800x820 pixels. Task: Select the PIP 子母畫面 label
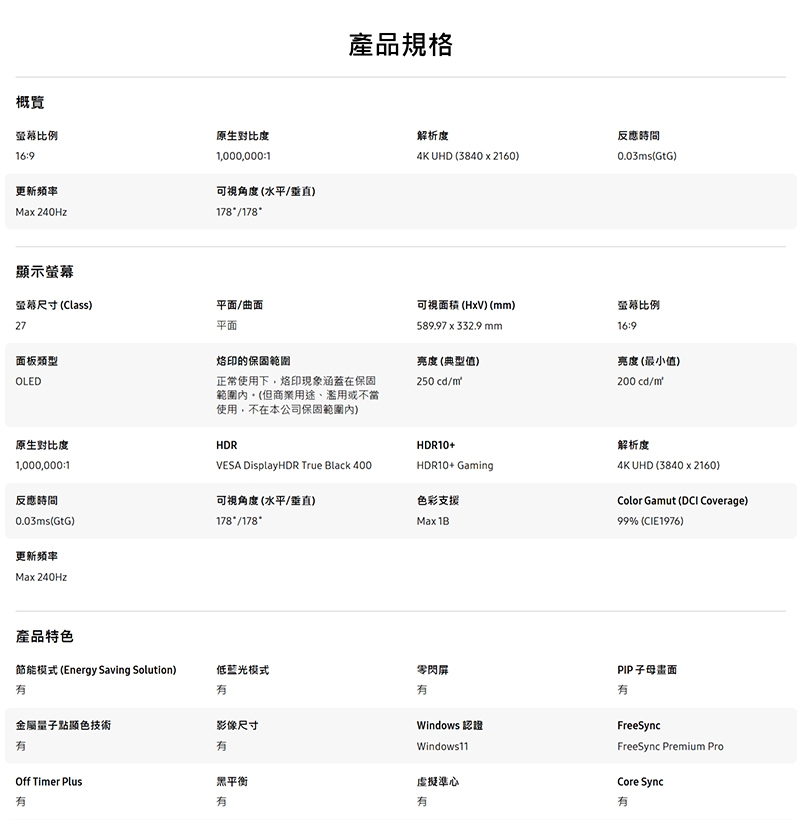click(x=647, y=670)
